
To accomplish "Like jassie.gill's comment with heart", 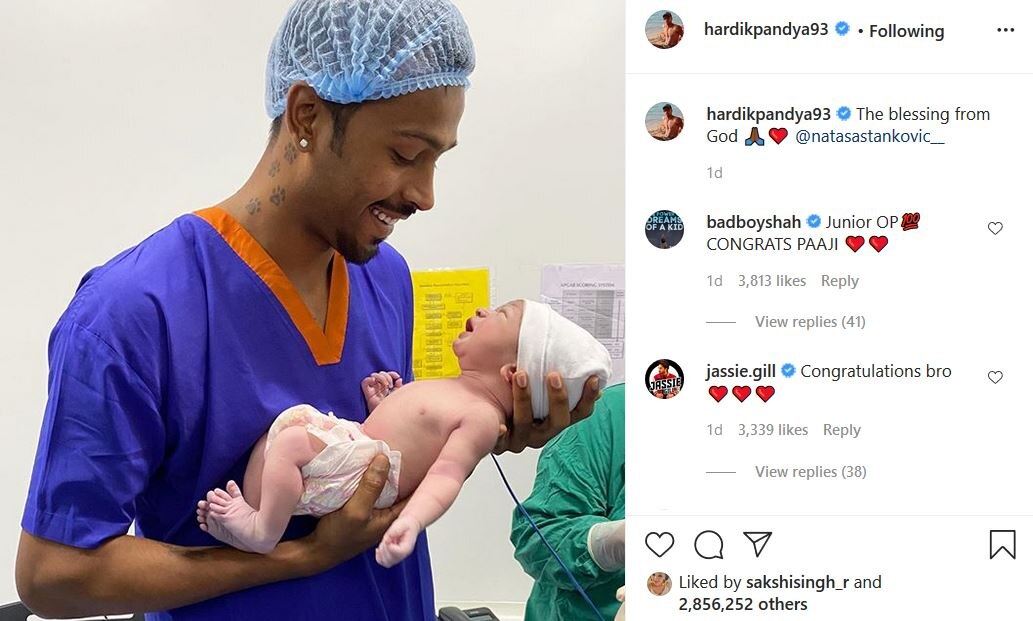I will tap(995, 377).
